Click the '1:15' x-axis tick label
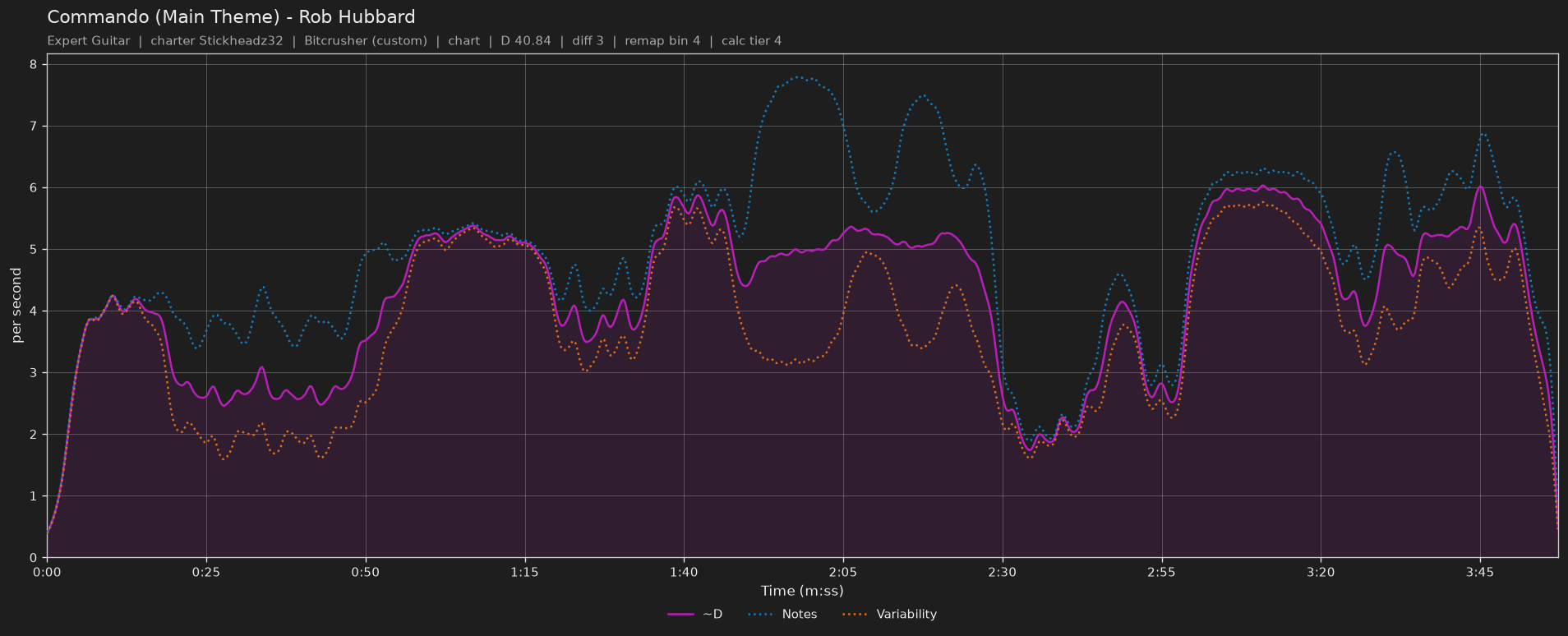The height and width of the screenshot is (636, 1568). 524,572
